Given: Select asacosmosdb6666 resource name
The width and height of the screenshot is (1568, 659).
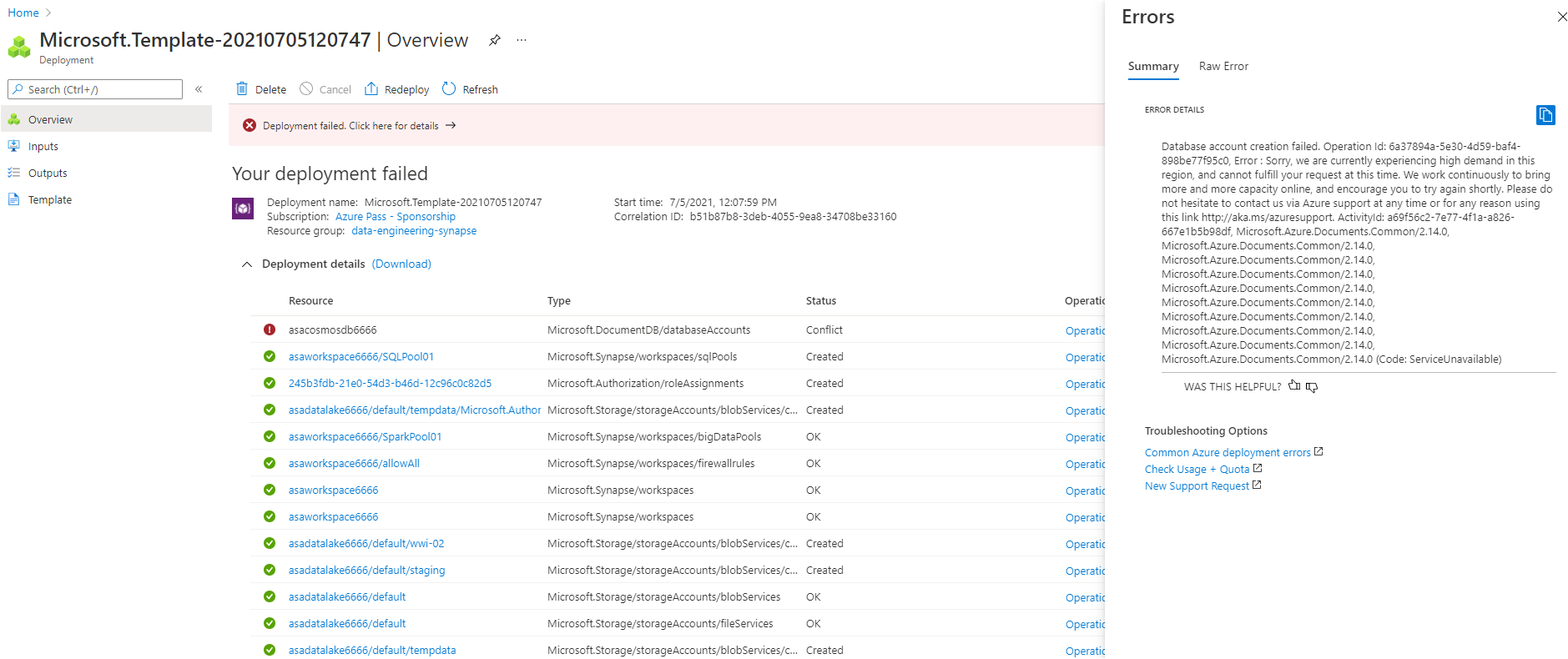Looking at the screenshot, I should pos(332,329).
